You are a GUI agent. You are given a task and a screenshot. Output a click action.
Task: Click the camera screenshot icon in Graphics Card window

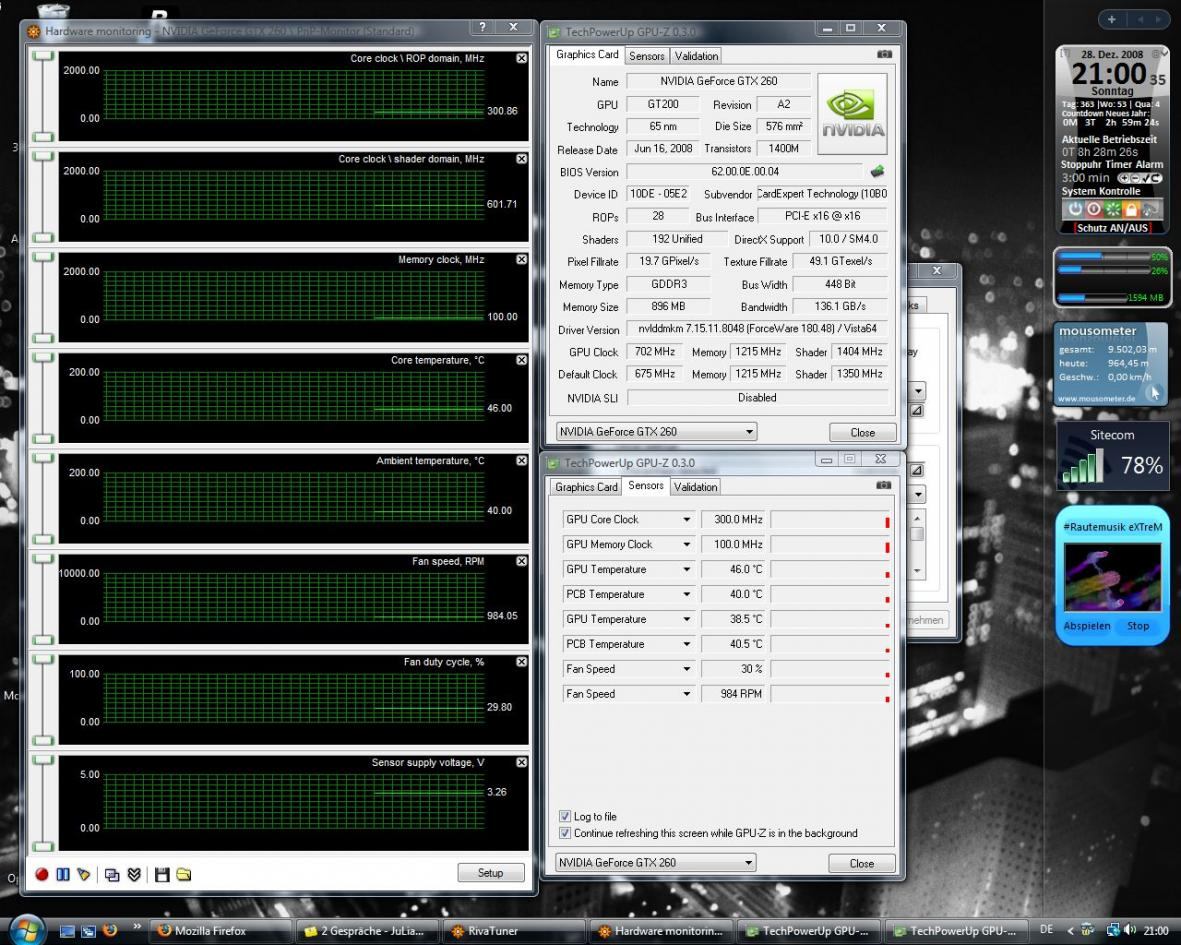pos(884,54)
